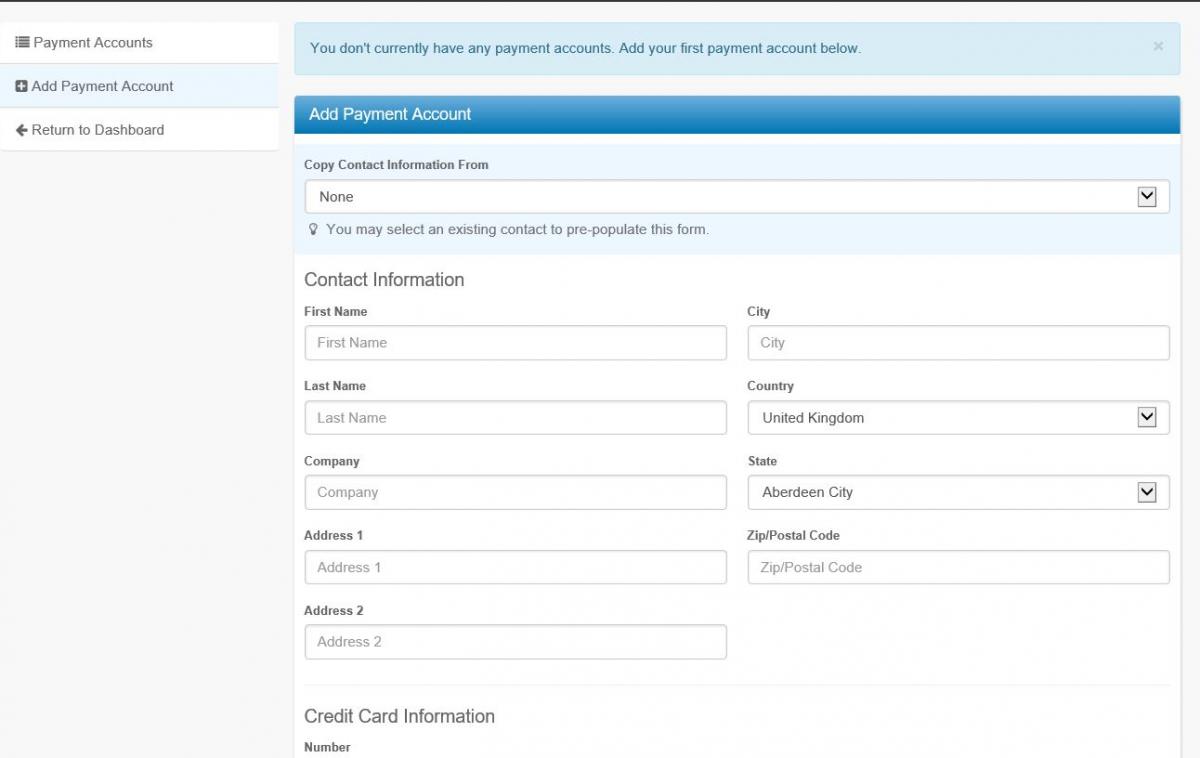This screenshot has height=758, width=1200.
Task: Focus the Zip/Postal Code field
Action: pos(958,567)
